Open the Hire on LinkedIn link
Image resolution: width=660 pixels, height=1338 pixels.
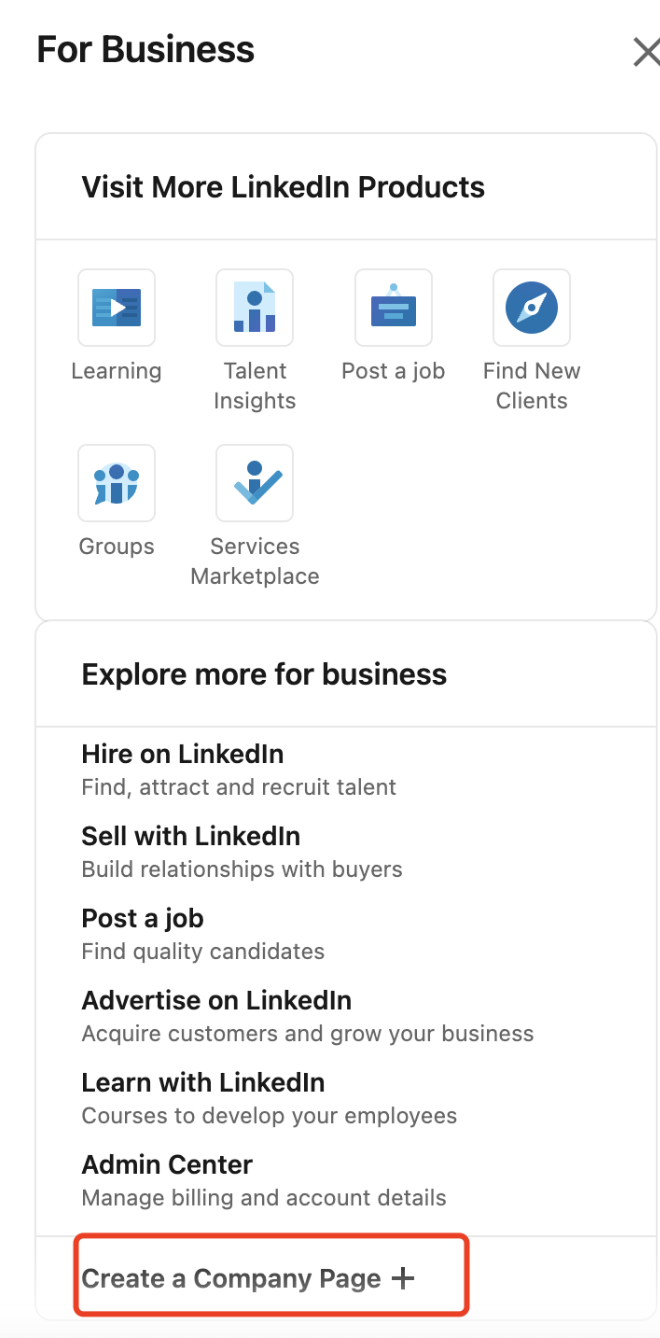(x=182, y=754)
